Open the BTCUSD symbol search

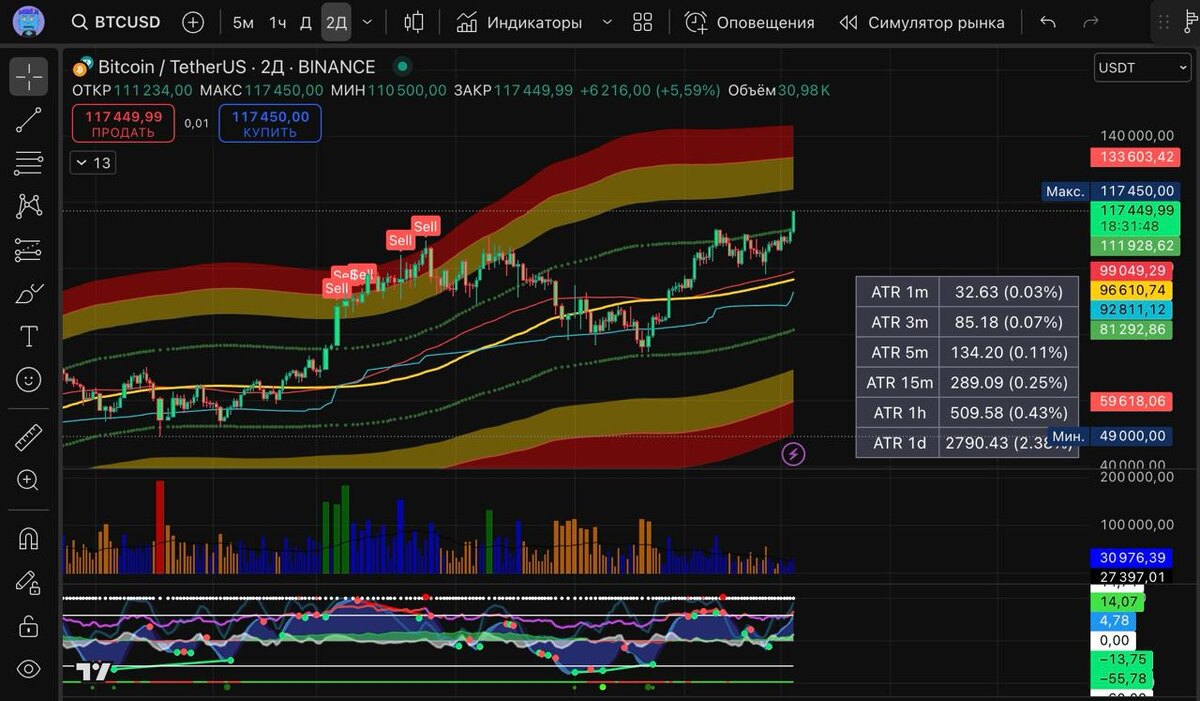click(118, 22)
